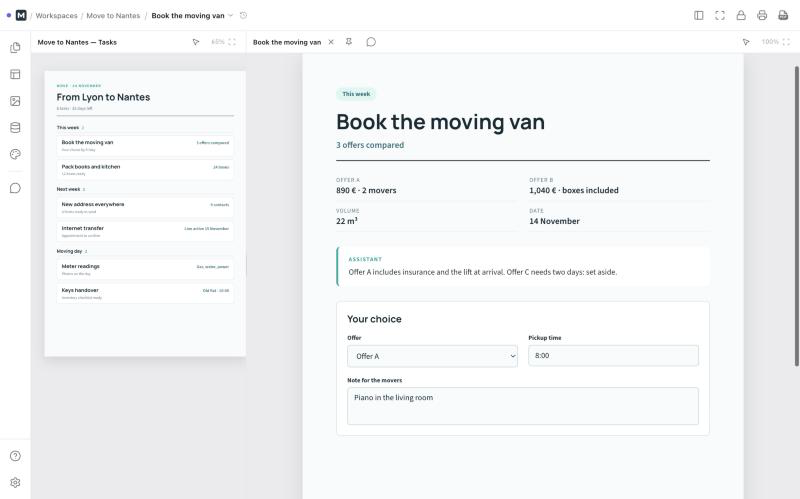
Task: Click the cursor tool in Tasks panel header
Action: coord(196,42)
